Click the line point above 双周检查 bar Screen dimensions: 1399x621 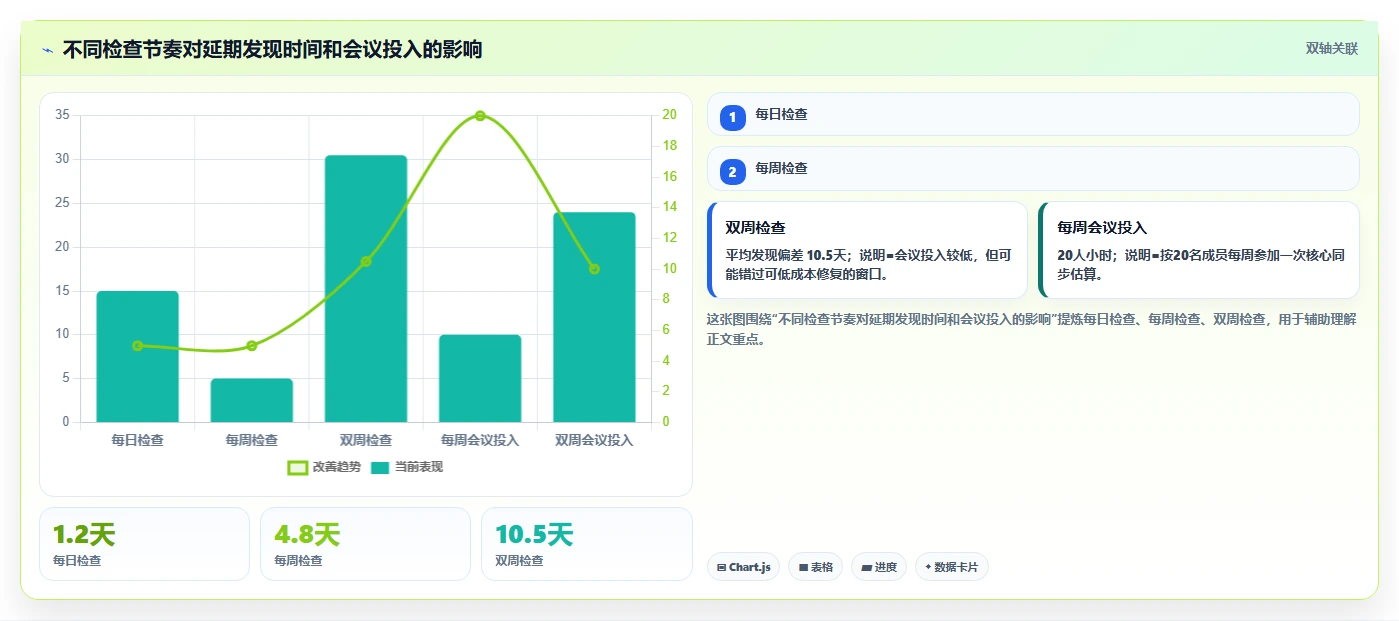pyautogui.click(x=366, y=262)
